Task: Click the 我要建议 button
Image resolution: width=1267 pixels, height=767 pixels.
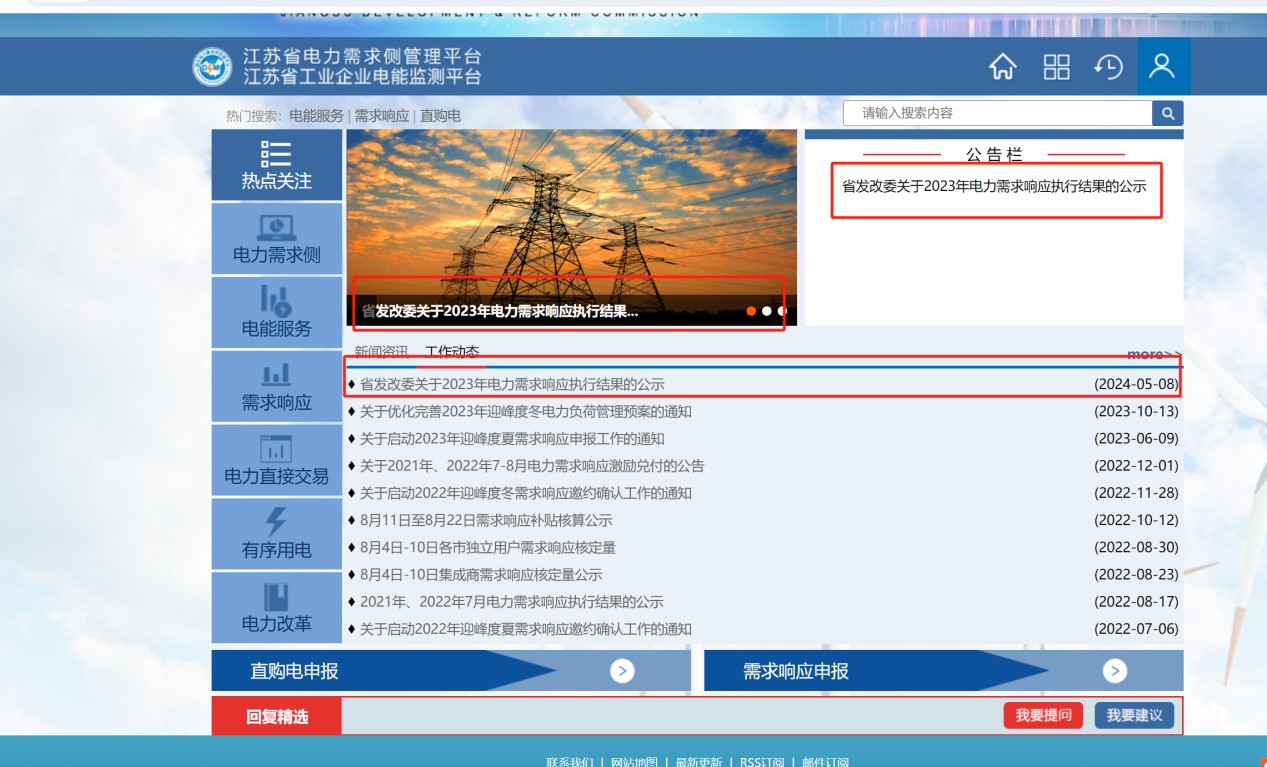Action: click(1134, 715)
